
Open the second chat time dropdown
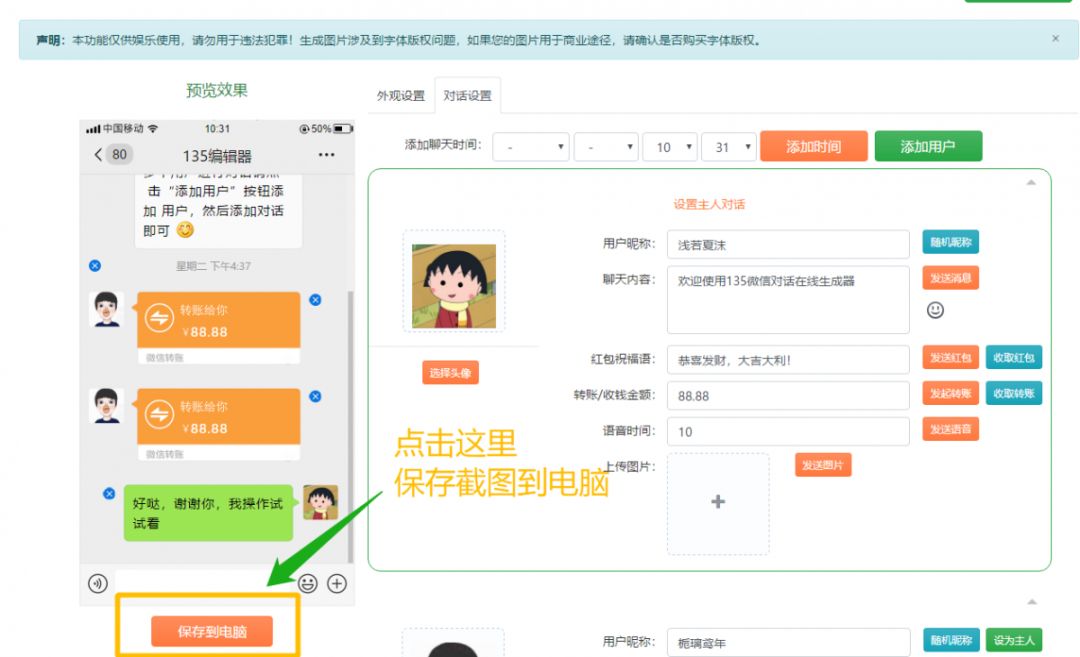click(x=607, y=147)
